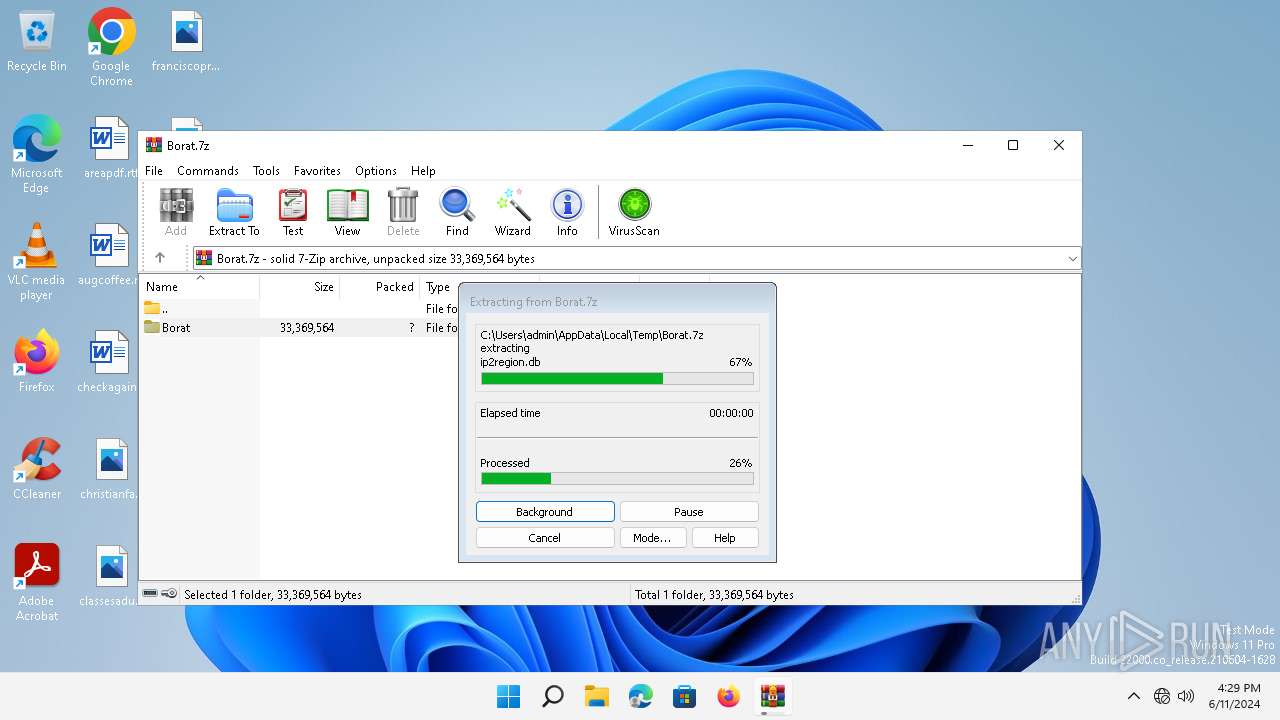Cancel the extraction
This screenshot has width=1280, height=720.
coord(545,538)
